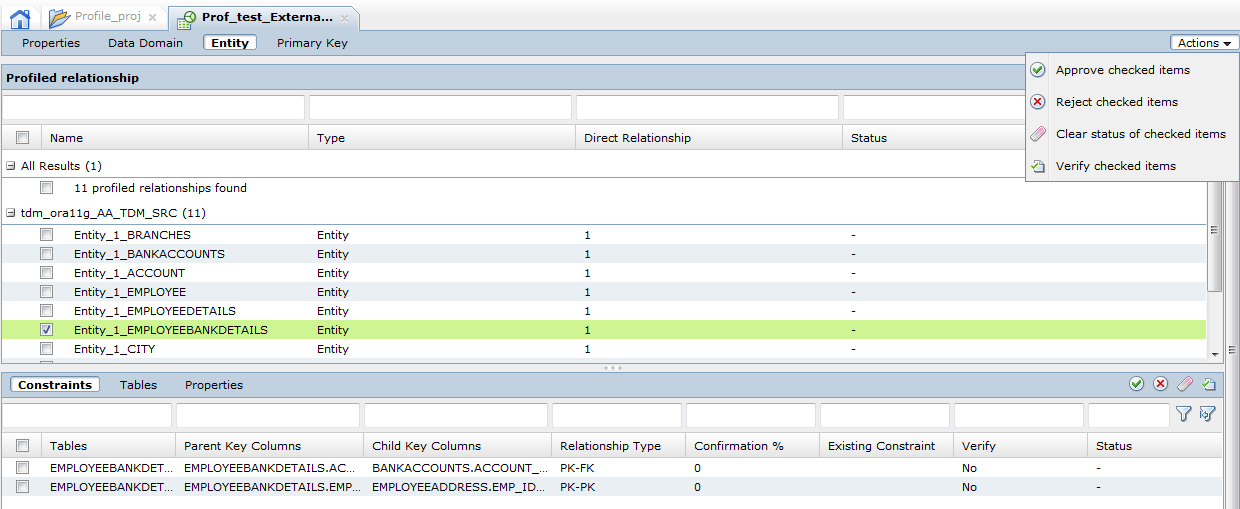
Task: Click the Parent Key Columns filter field
Action: pyautogui.click(x=268, y=415)
